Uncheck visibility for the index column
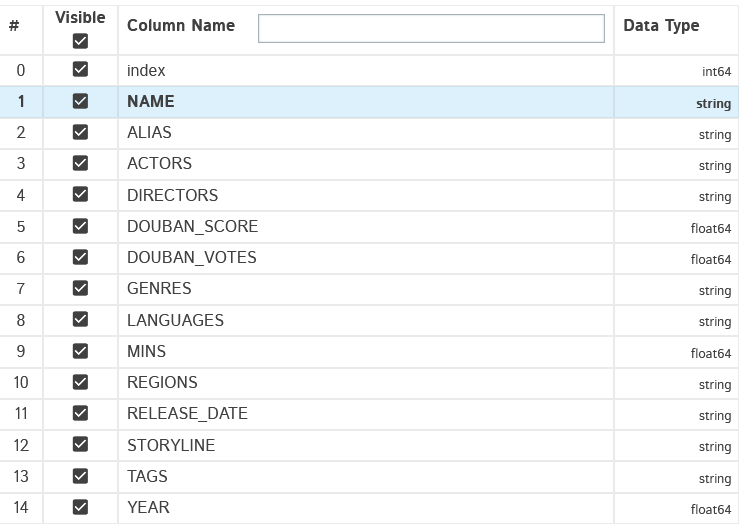Image resolution: width=739 pixels, height=524 pixels. tap(81, 70)
